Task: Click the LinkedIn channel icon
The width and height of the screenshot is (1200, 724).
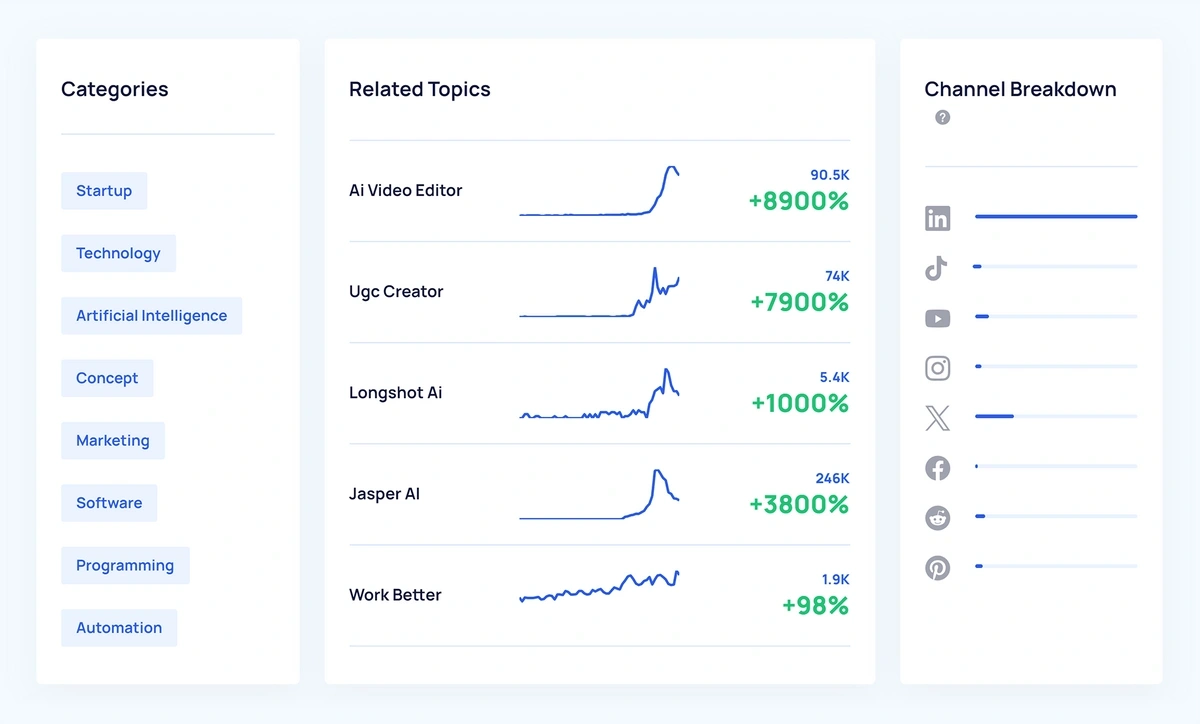Action: click(937, 218)
